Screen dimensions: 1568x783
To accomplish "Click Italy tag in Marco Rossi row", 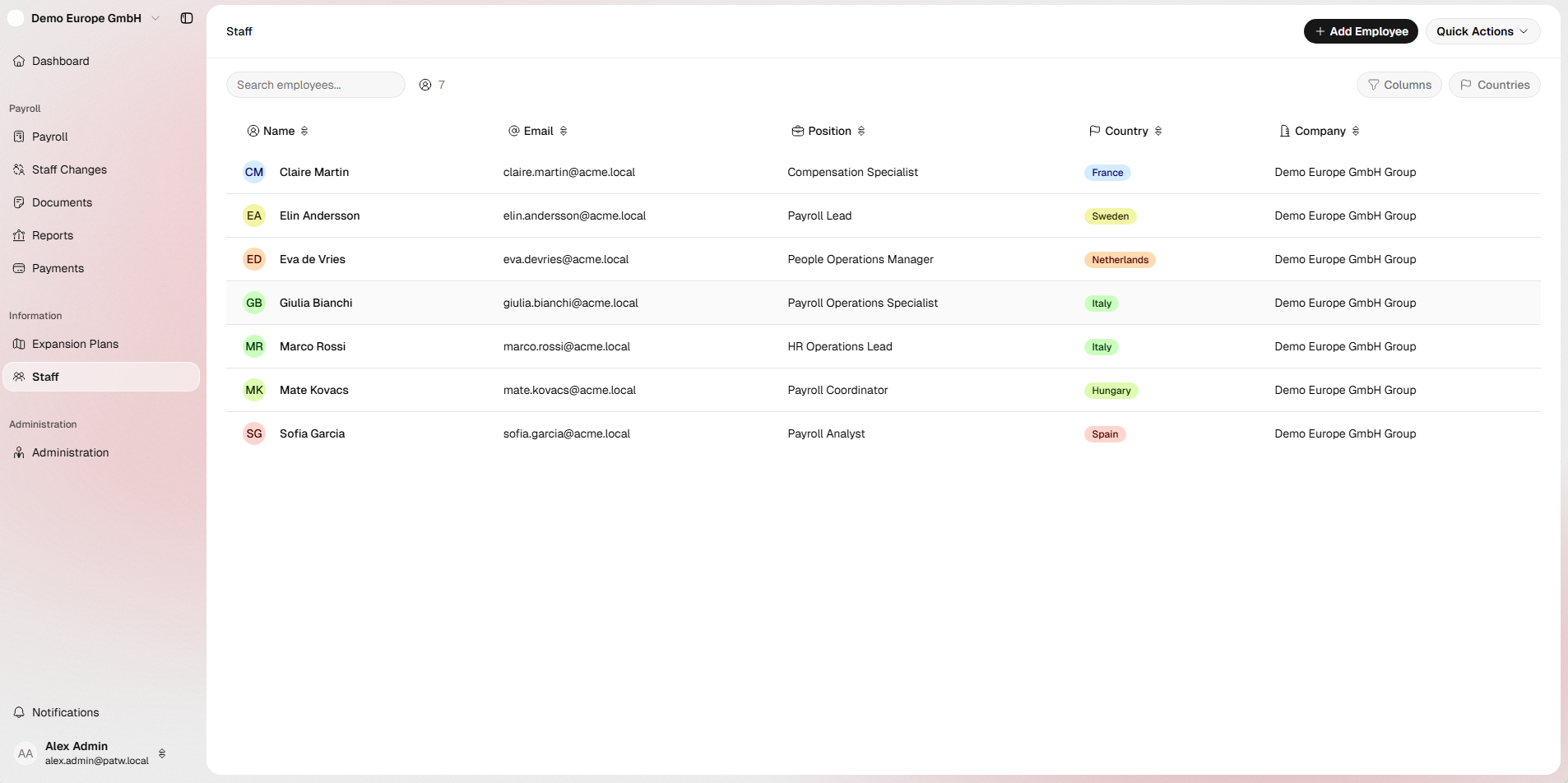I will coord(1102,347).
